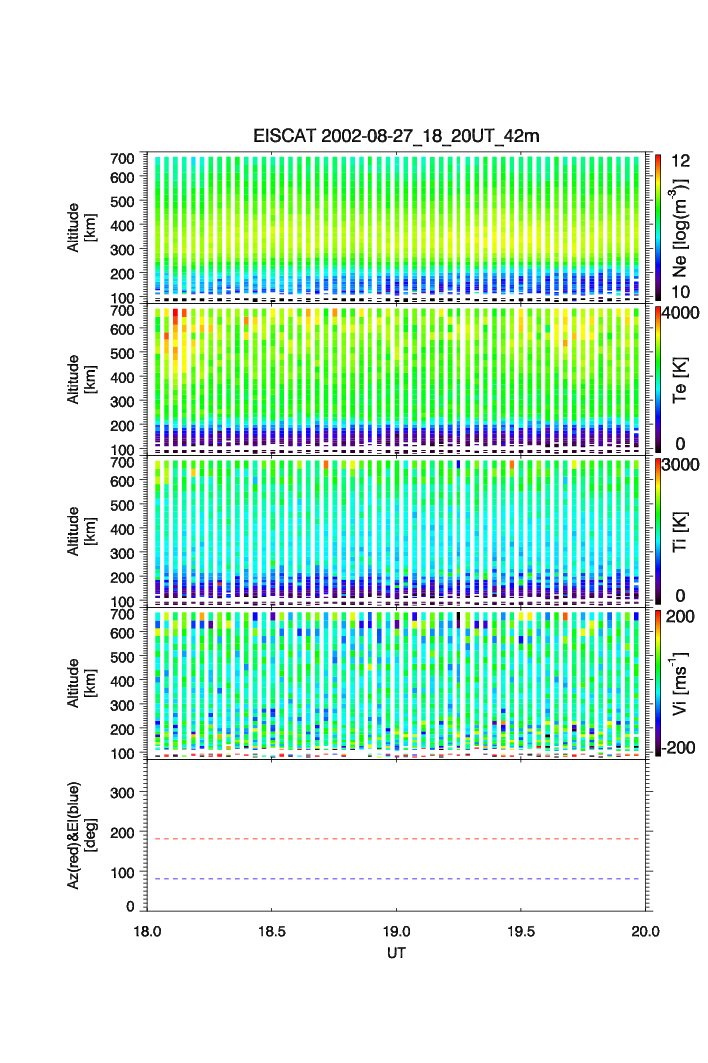Image resolution: width=708 pixels, height=1063 pixels.
Task: Click the Az(red)&El(blue) axis label
Action: click(80, 835)
